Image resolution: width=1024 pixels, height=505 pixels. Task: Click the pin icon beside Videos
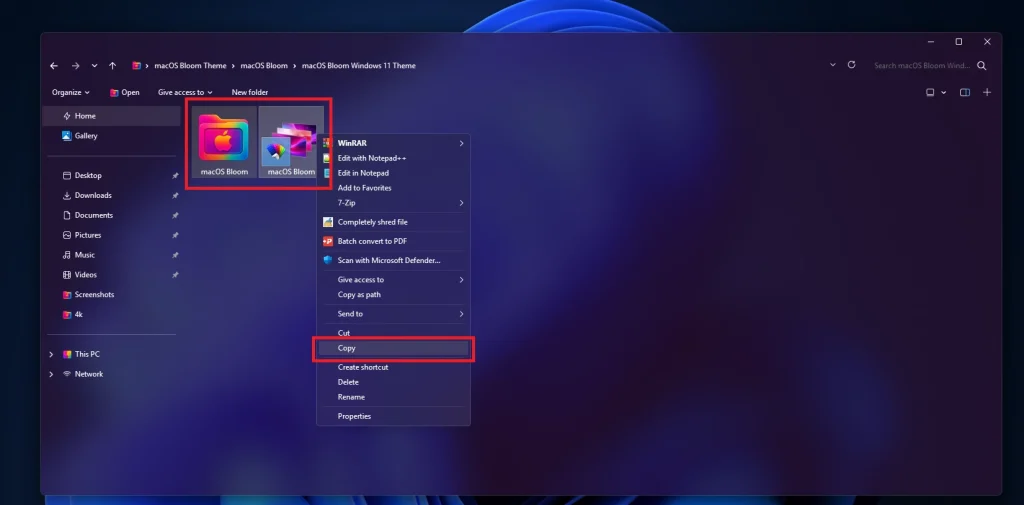pyautogui.click(x=175, y=275)
